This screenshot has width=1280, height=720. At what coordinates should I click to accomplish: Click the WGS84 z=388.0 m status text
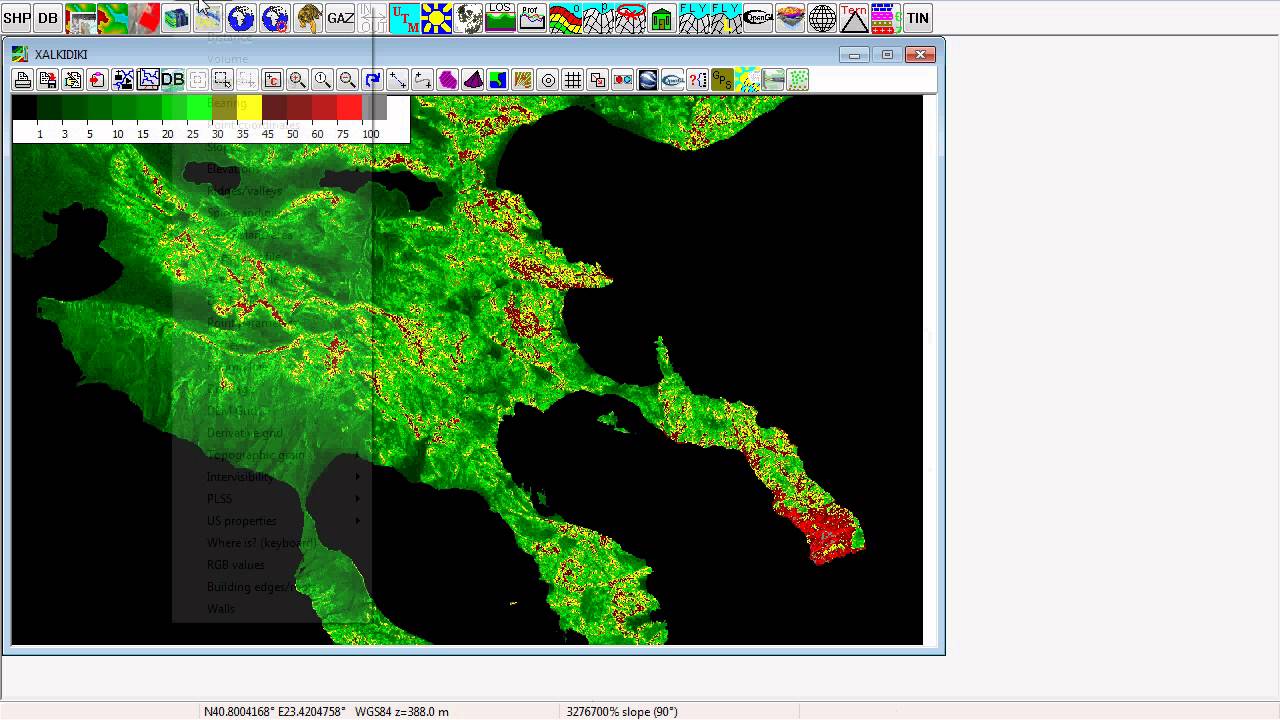[402, 712]
